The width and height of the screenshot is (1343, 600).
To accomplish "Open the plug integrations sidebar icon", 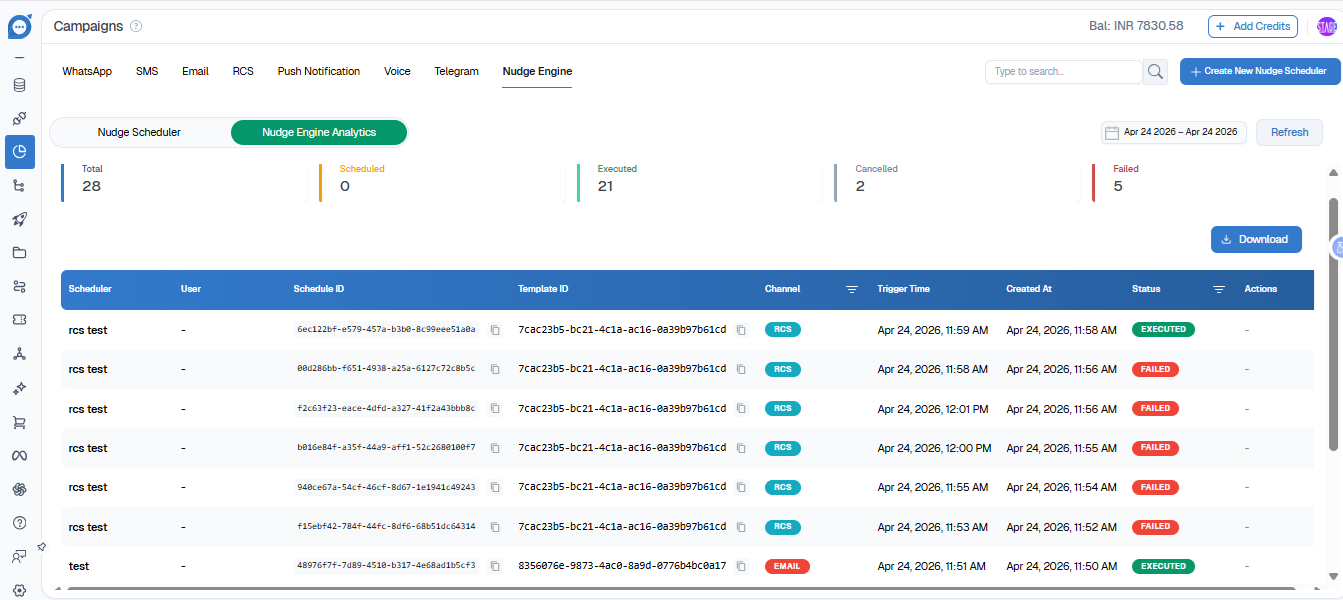I will 19,118.
